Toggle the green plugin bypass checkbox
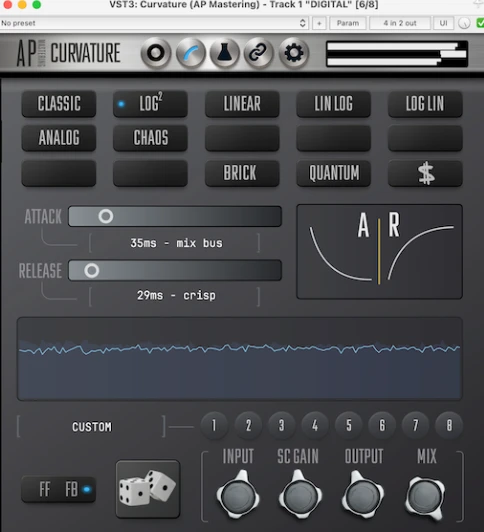This screenshot has width=484, height=532. [480, 23]
